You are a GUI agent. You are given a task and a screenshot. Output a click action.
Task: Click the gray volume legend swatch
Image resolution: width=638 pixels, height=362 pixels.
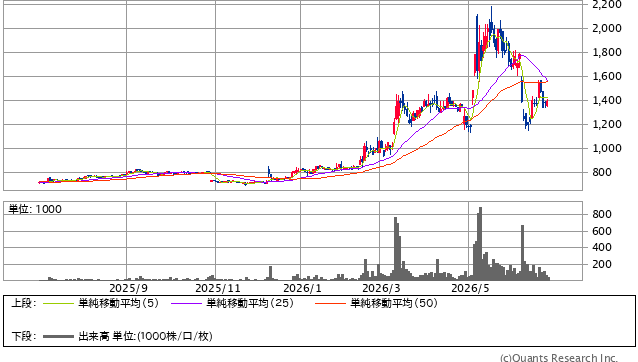tap(58, 336)
